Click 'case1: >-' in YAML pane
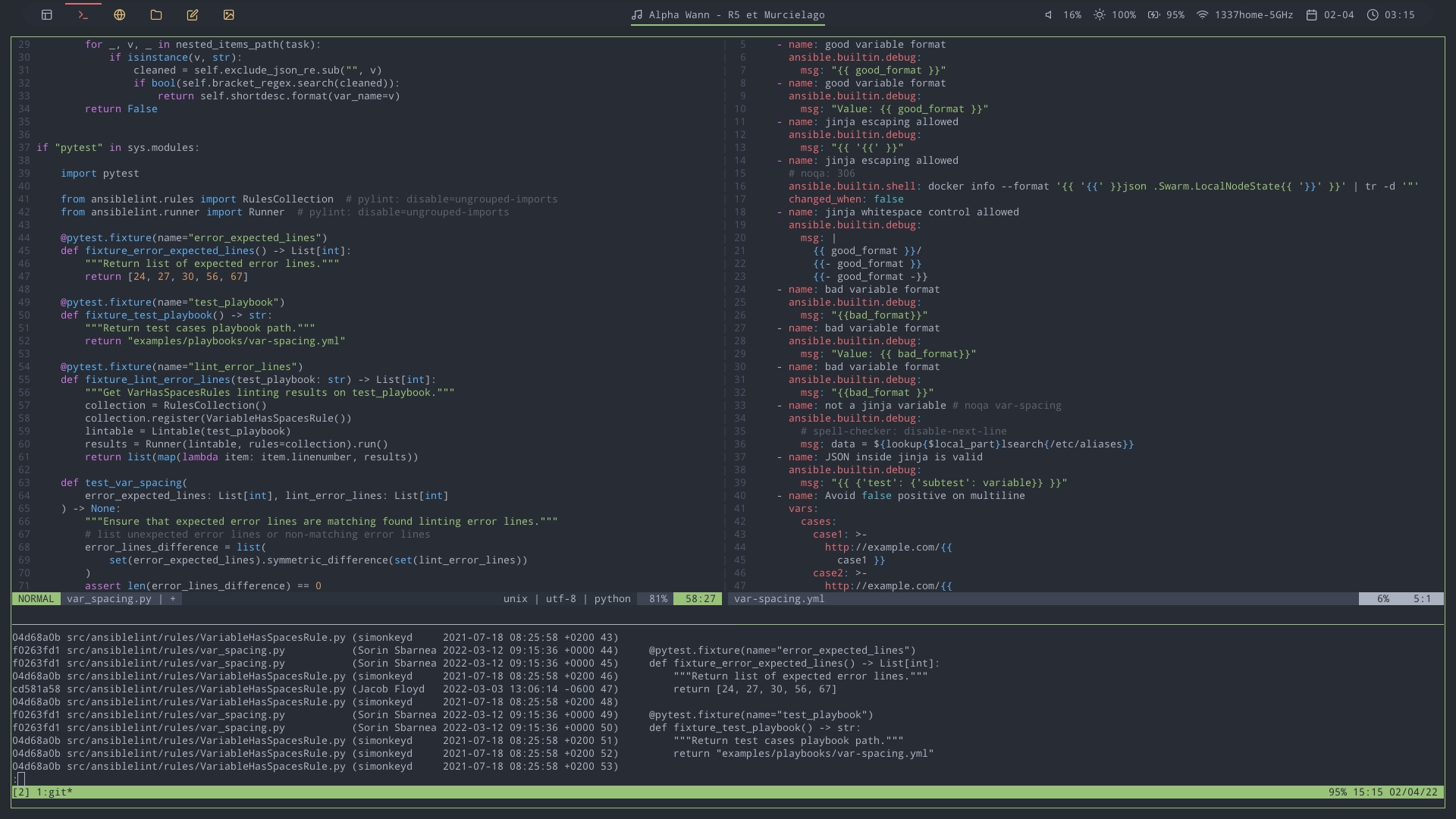Image resolution: width=1456 pixels, height=819 pixels. [839, 535]
